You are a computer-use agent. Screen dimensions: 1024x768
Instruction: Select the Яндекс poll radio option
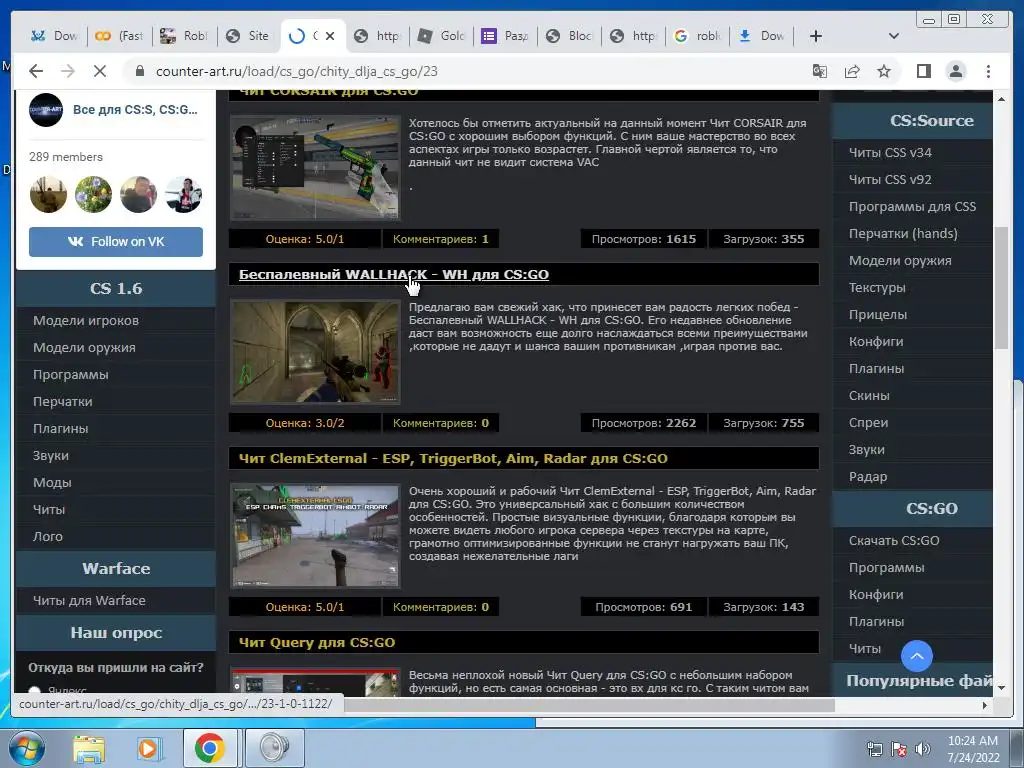pos(35,690)
